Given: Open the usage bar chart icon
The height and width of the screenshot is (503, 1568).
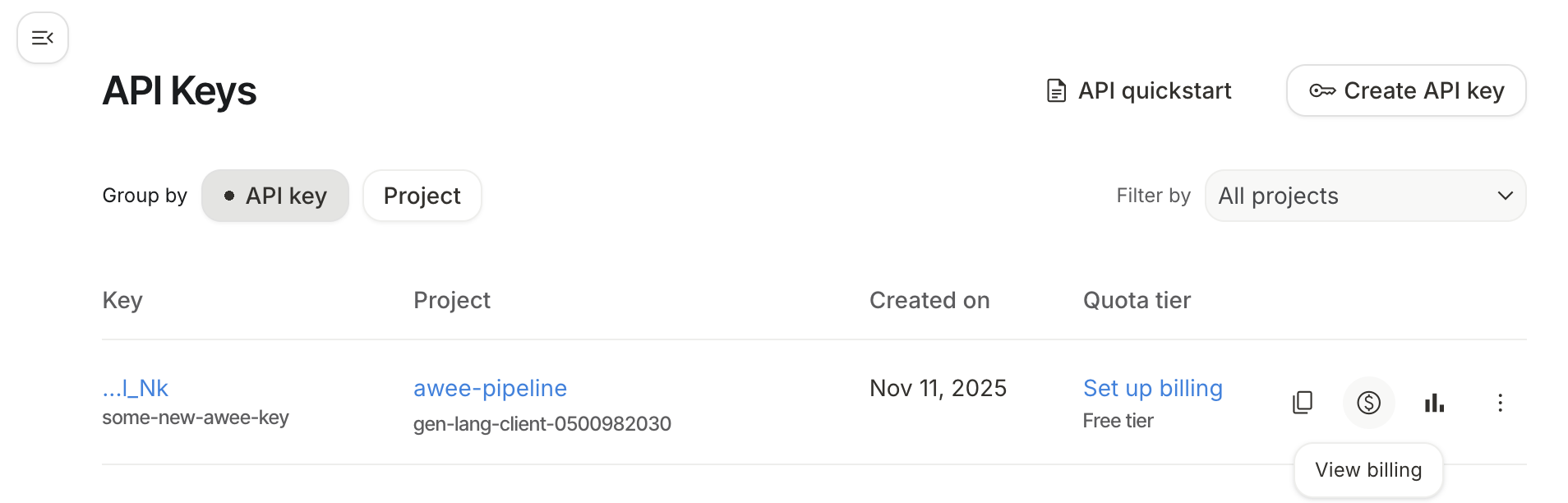Looking at the screenshot, I should pos(1434,403).
